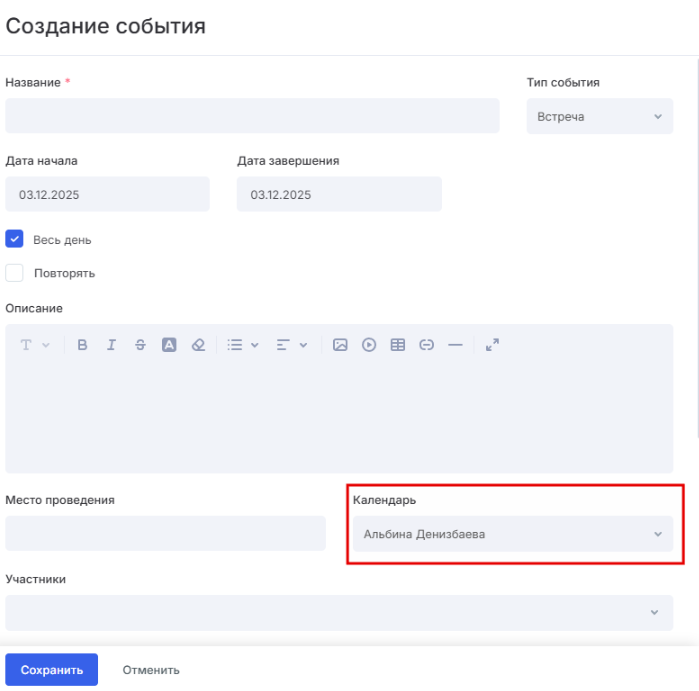
Task: Apply italic formatting in description toolbar
Action: click(x=111, y=345)
